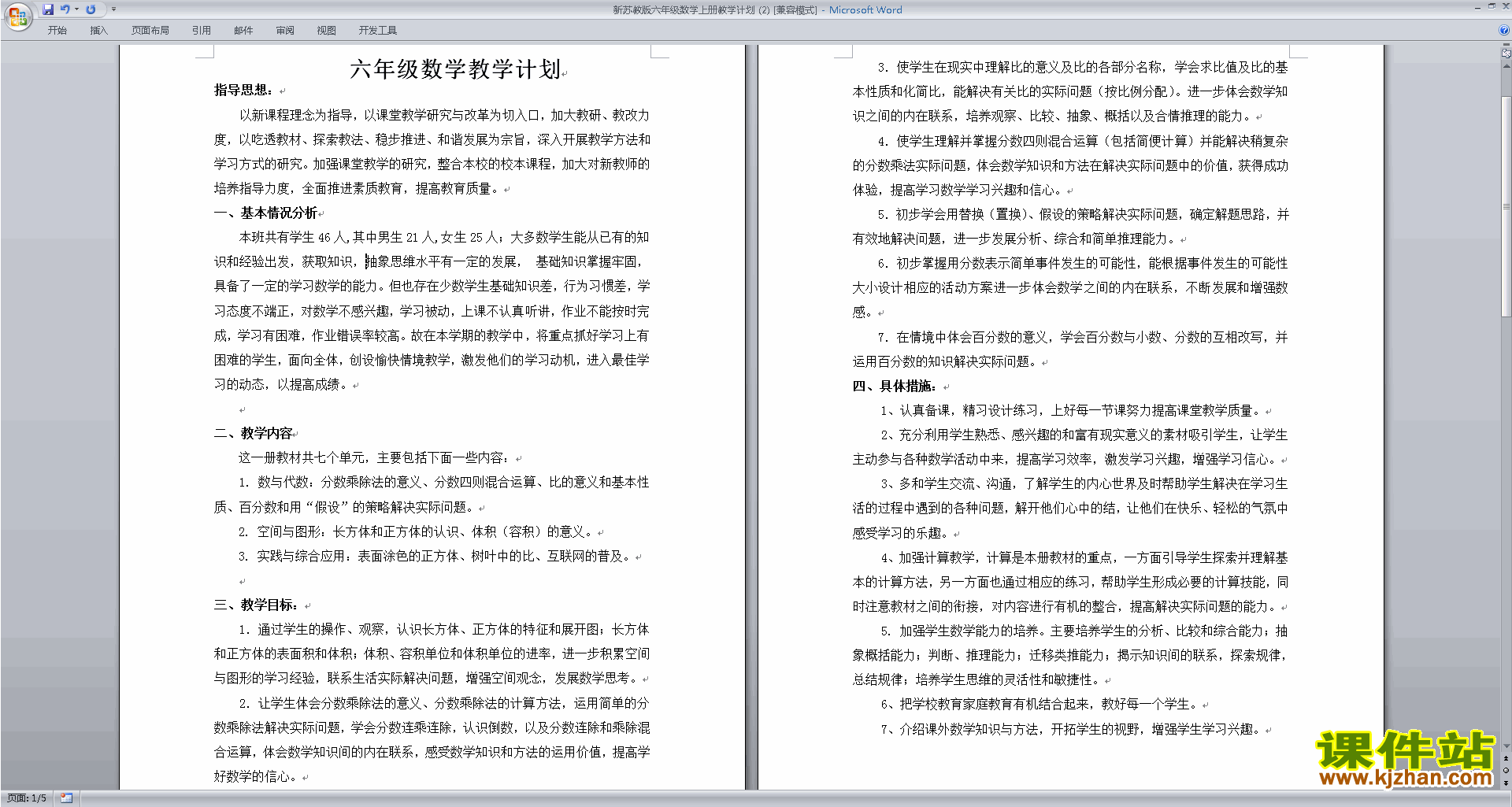The image size is (1512, 807).
Task: Click the line 4、加强计算教学
Action: (x=1084, y=558)
